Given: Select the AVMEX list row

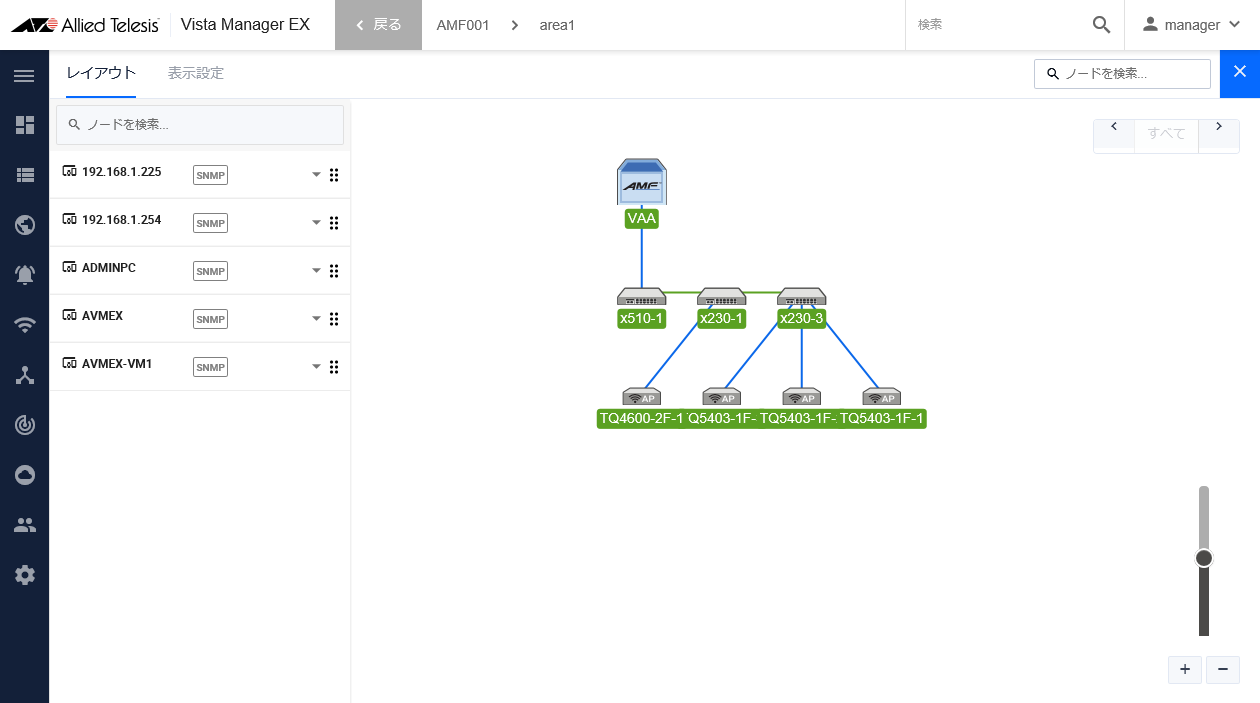Looking at the screenshot, I should [200, 319].
